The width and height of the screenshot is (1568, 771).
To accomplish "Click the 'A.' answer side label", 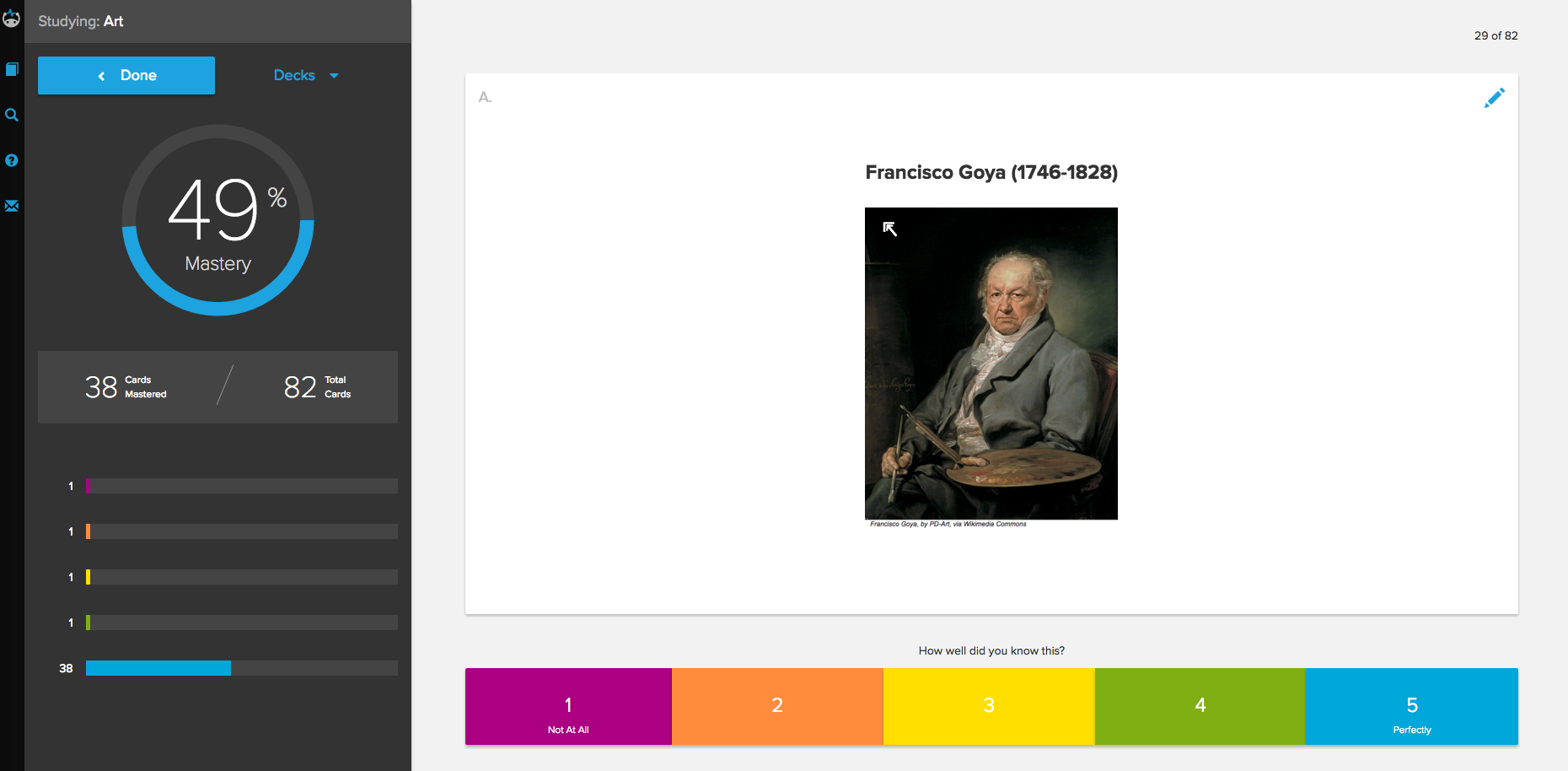I will (485, 97).
